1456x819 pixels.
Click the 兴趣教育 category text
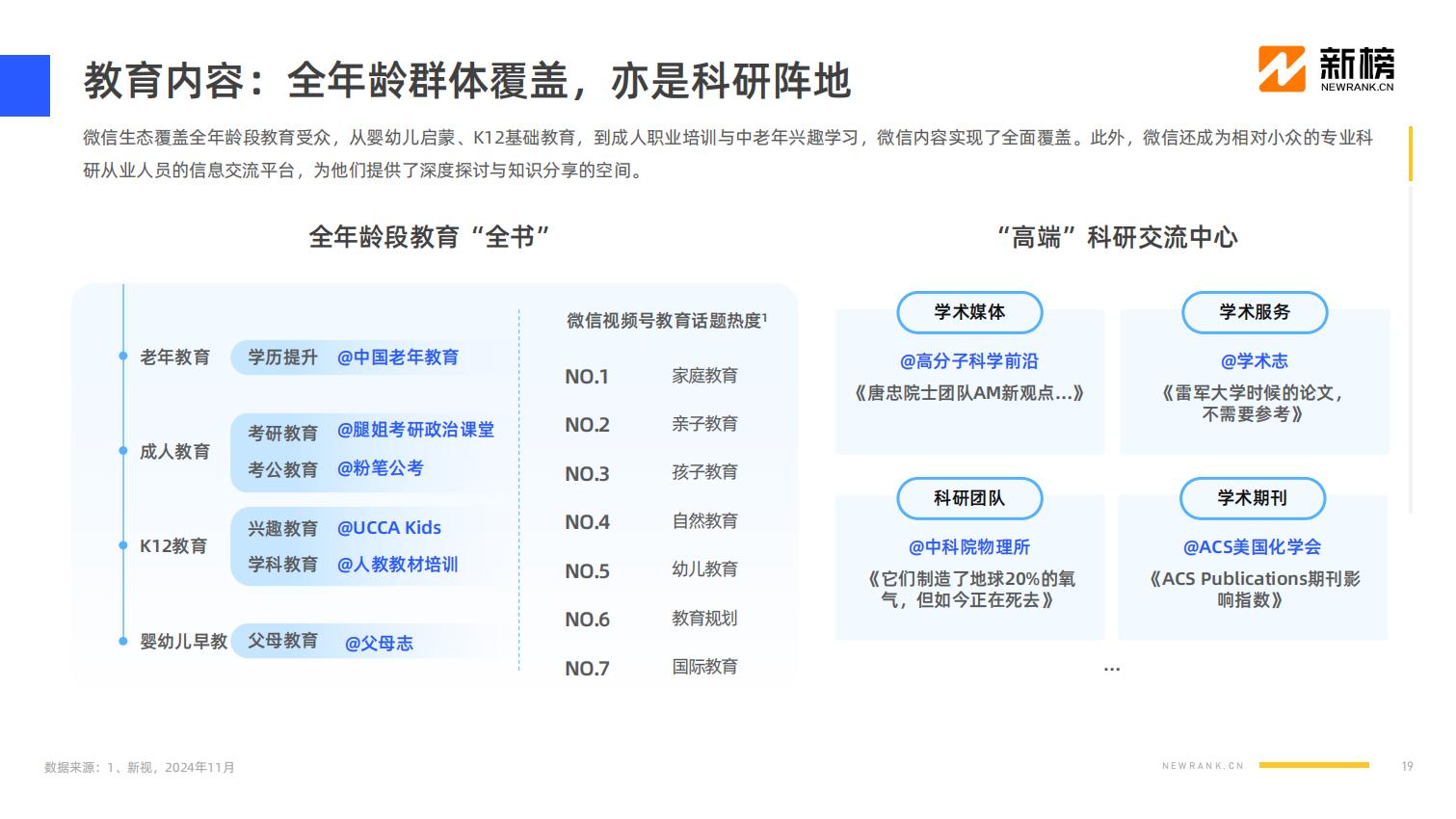coord(282,529)
